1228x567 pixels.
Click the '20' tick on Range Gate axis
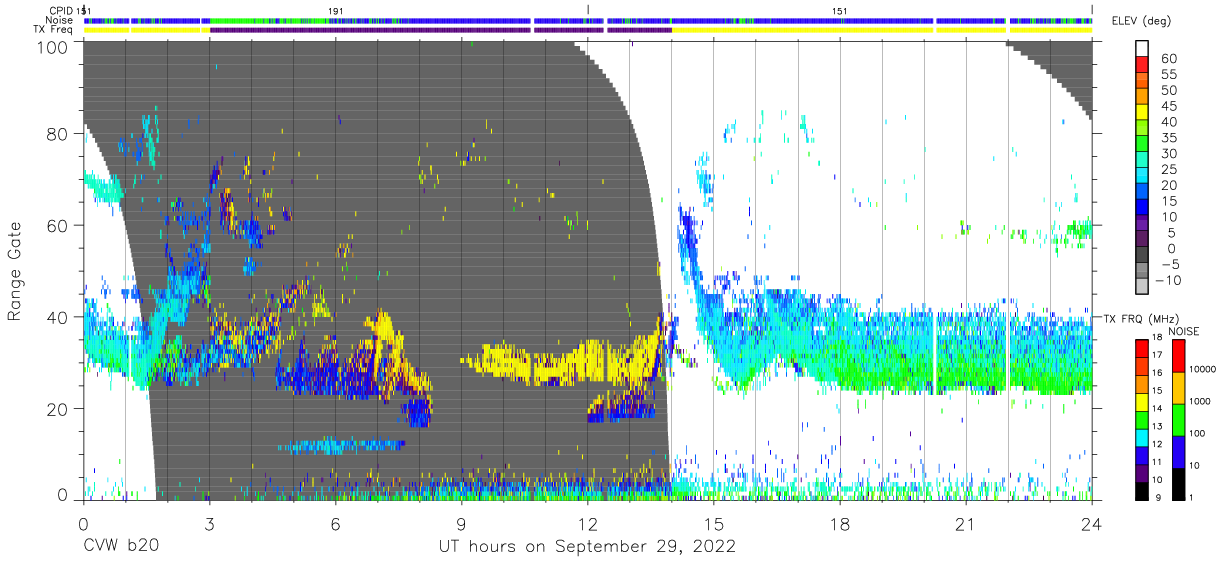(59, 409)
